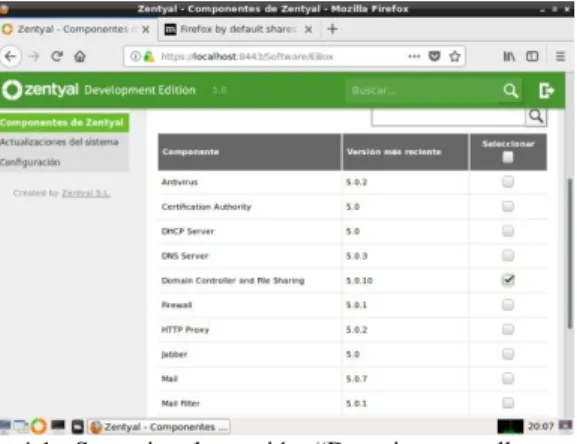
Task: Check the DHCP Server checkbox
Action: click(x=508, y=231)
